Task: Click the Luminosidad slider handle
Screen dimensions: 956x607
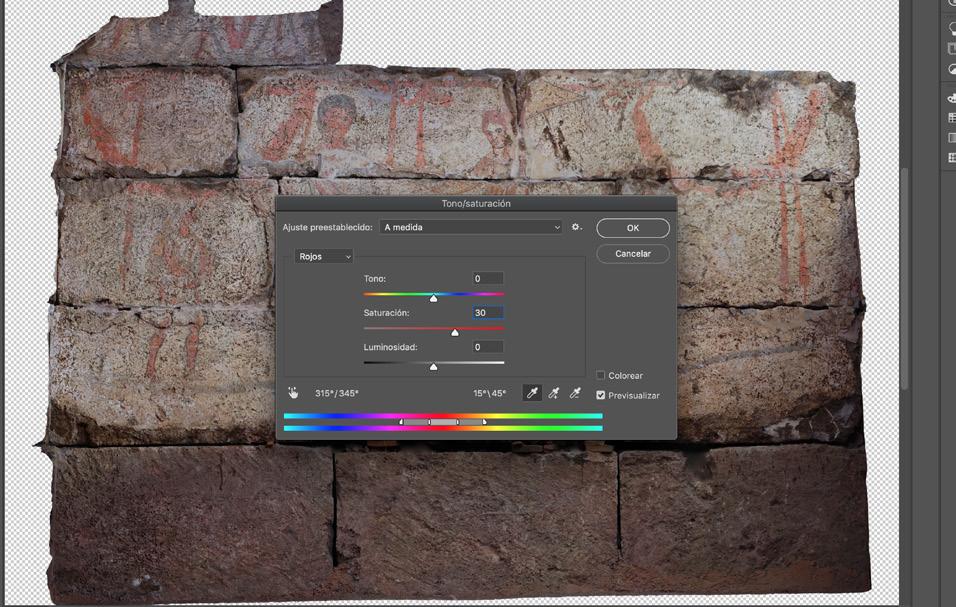Action: [x=433, y=366]
